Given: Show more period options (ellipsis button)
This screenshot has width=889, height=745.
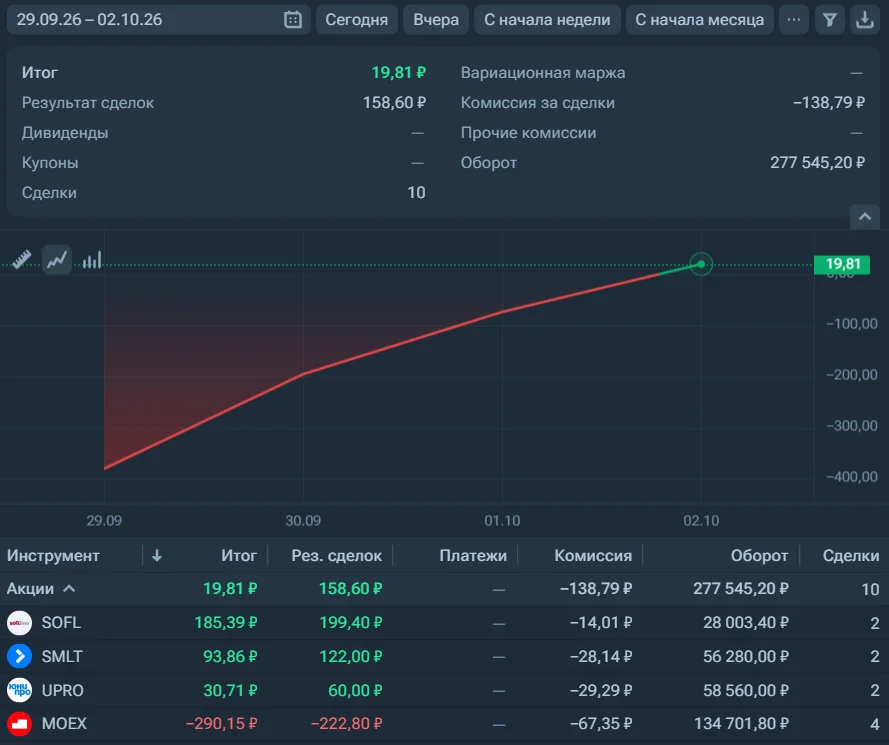Looking at the screenshot, I should coord(794,20).
